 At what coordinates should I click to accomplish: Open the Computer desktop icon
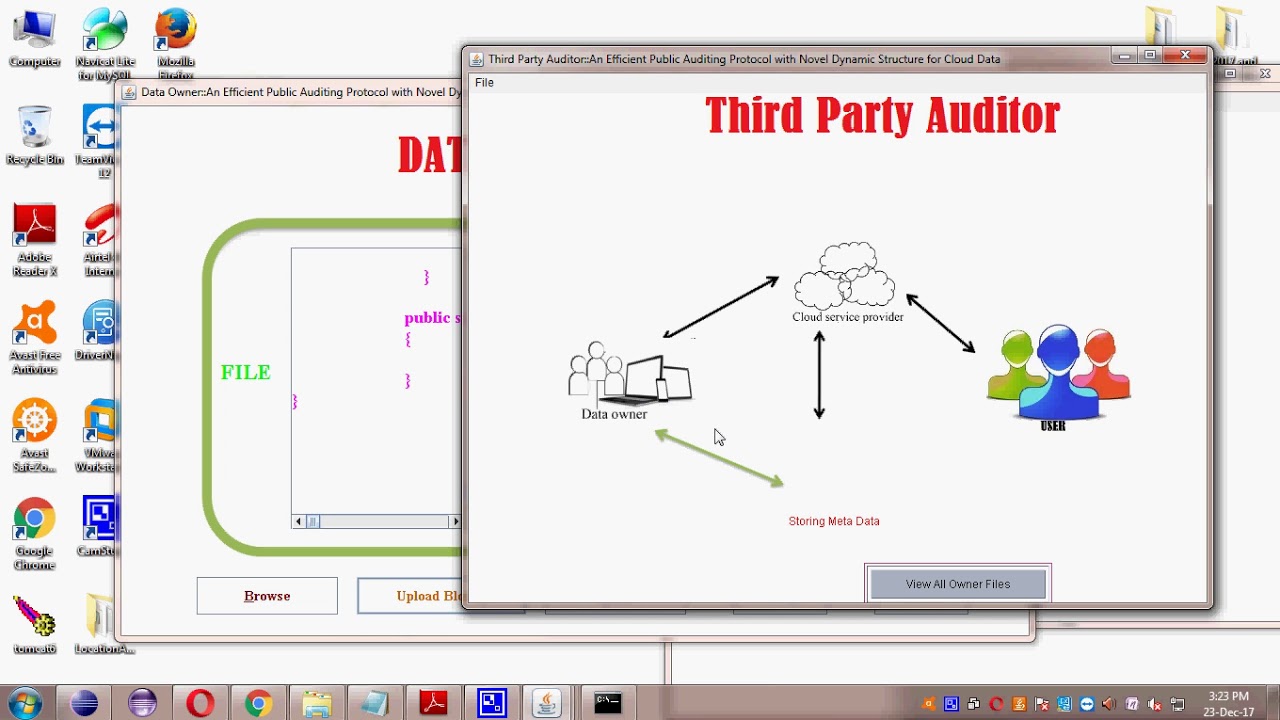pos(34,38)
